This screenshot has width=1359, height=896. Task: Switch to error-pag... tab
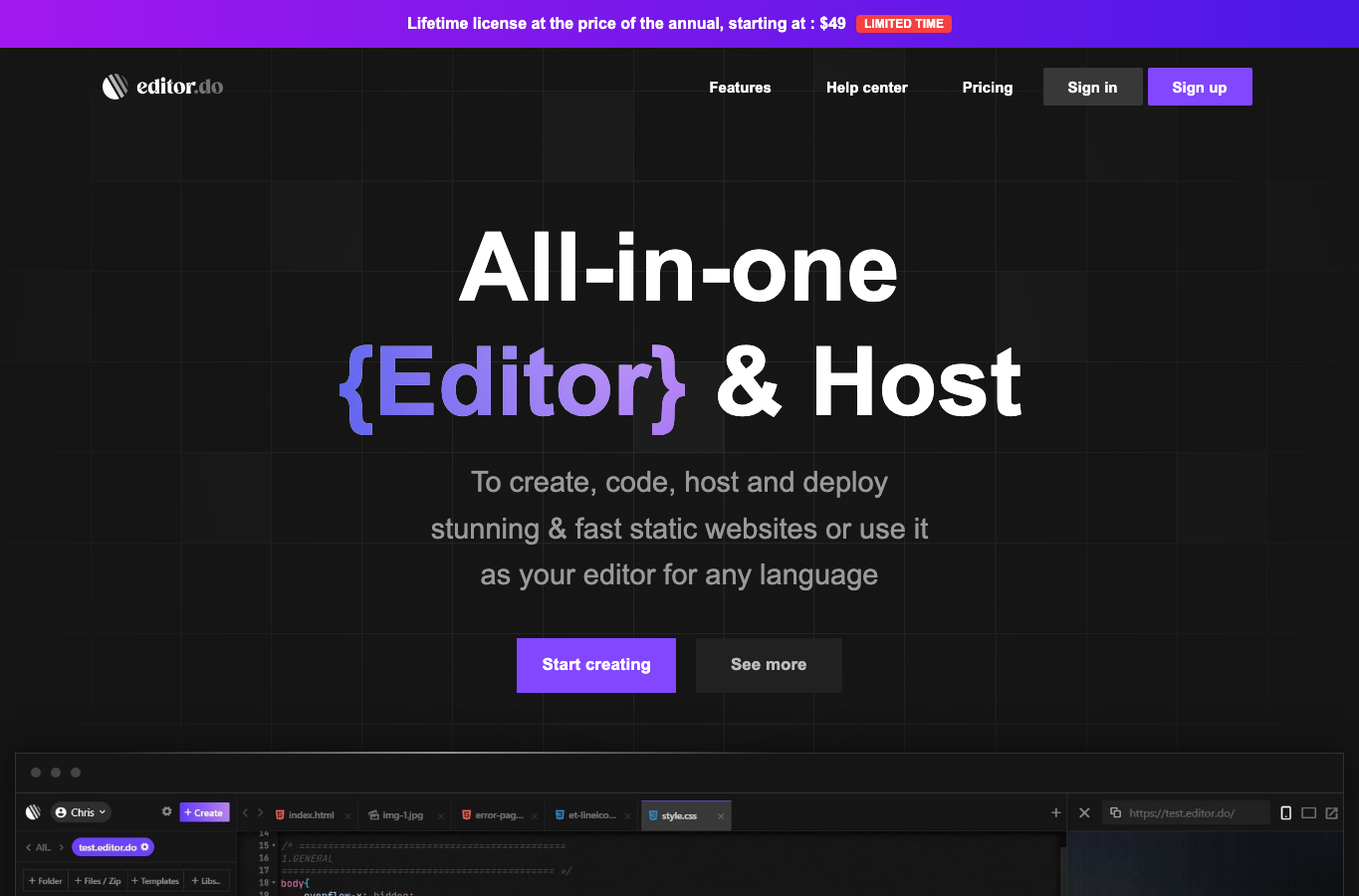498,815
